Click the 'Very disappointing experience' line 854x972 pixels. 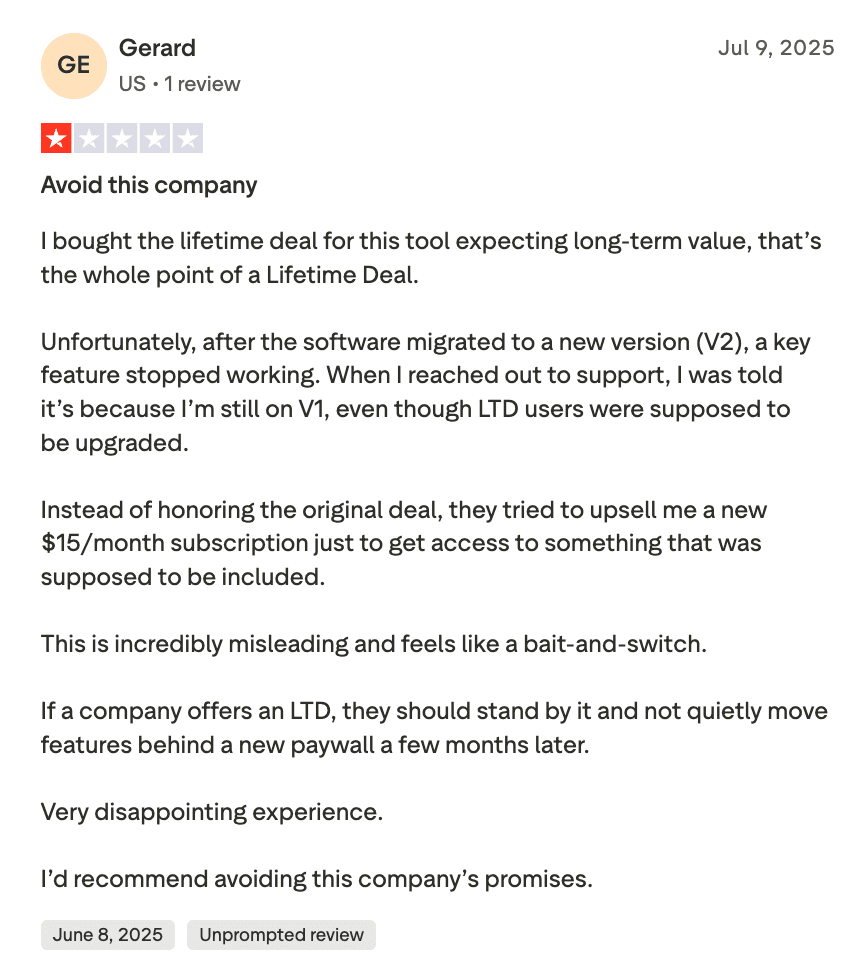coord(211,812)
